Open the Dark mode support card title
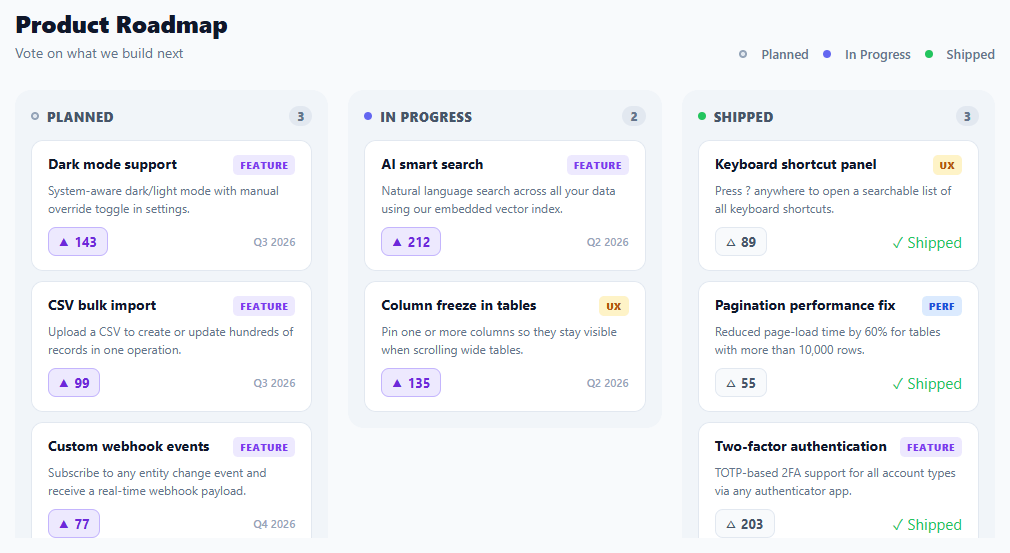The height and width of the screenshot is (553, 1010). (112, 165)
